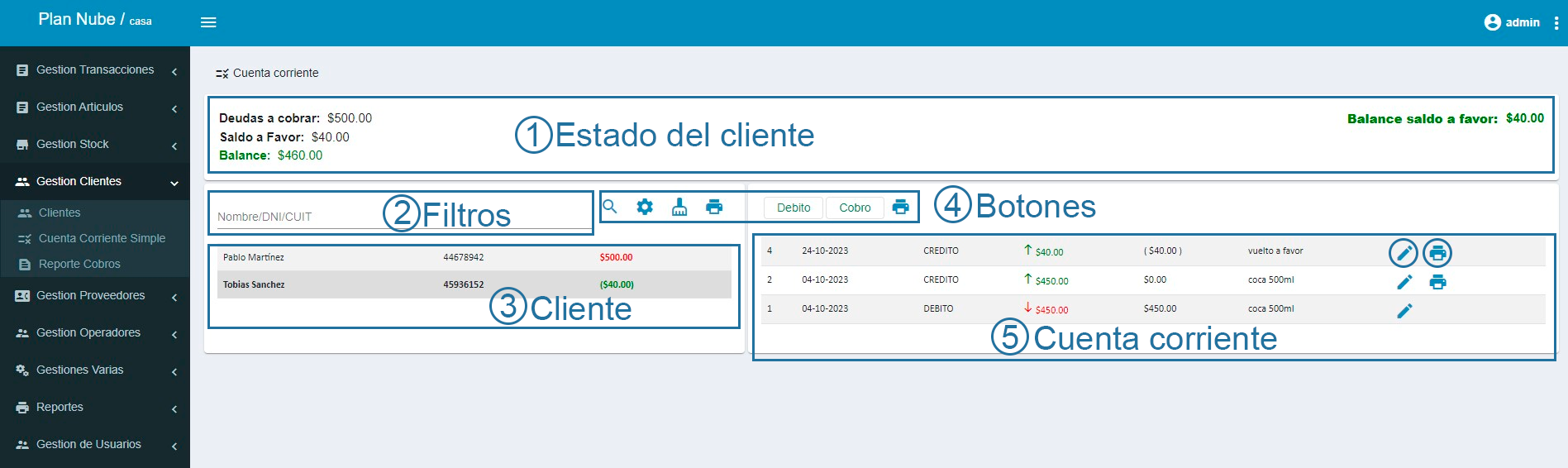
Task: Open the vertical three-dot options menu
Action: [1556, 23]
